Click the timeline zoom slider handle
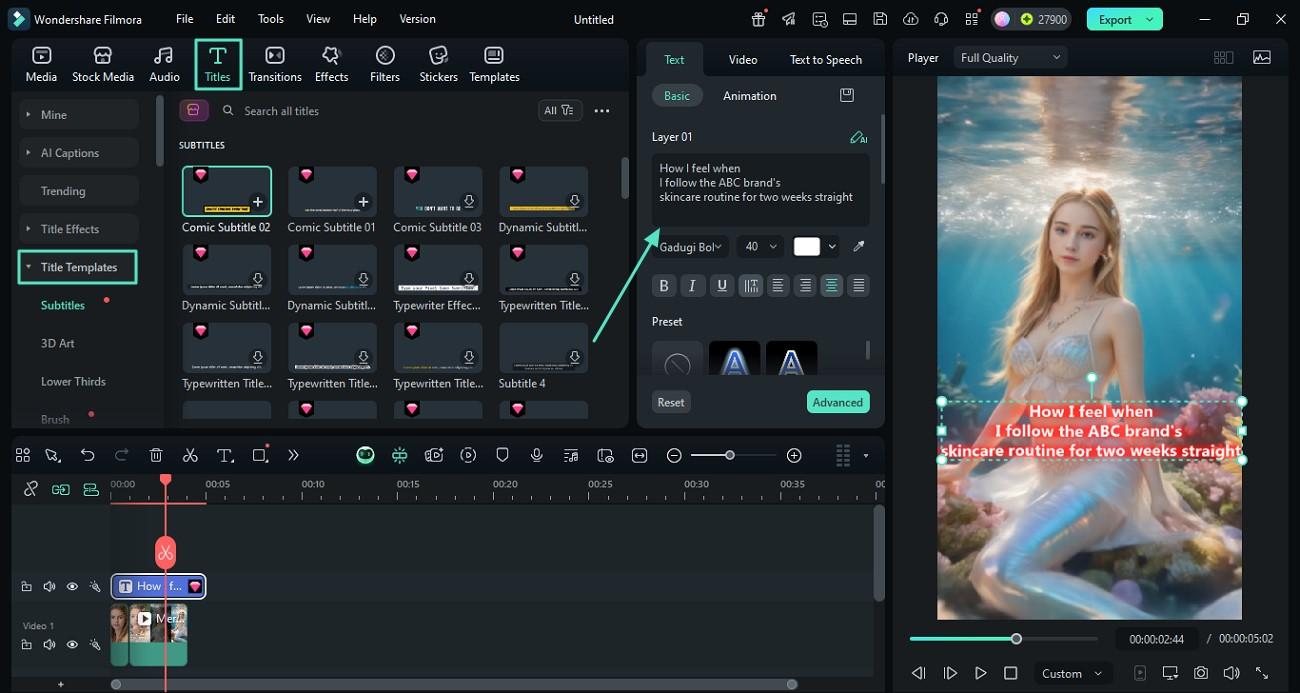 click(x=730, y=455)
